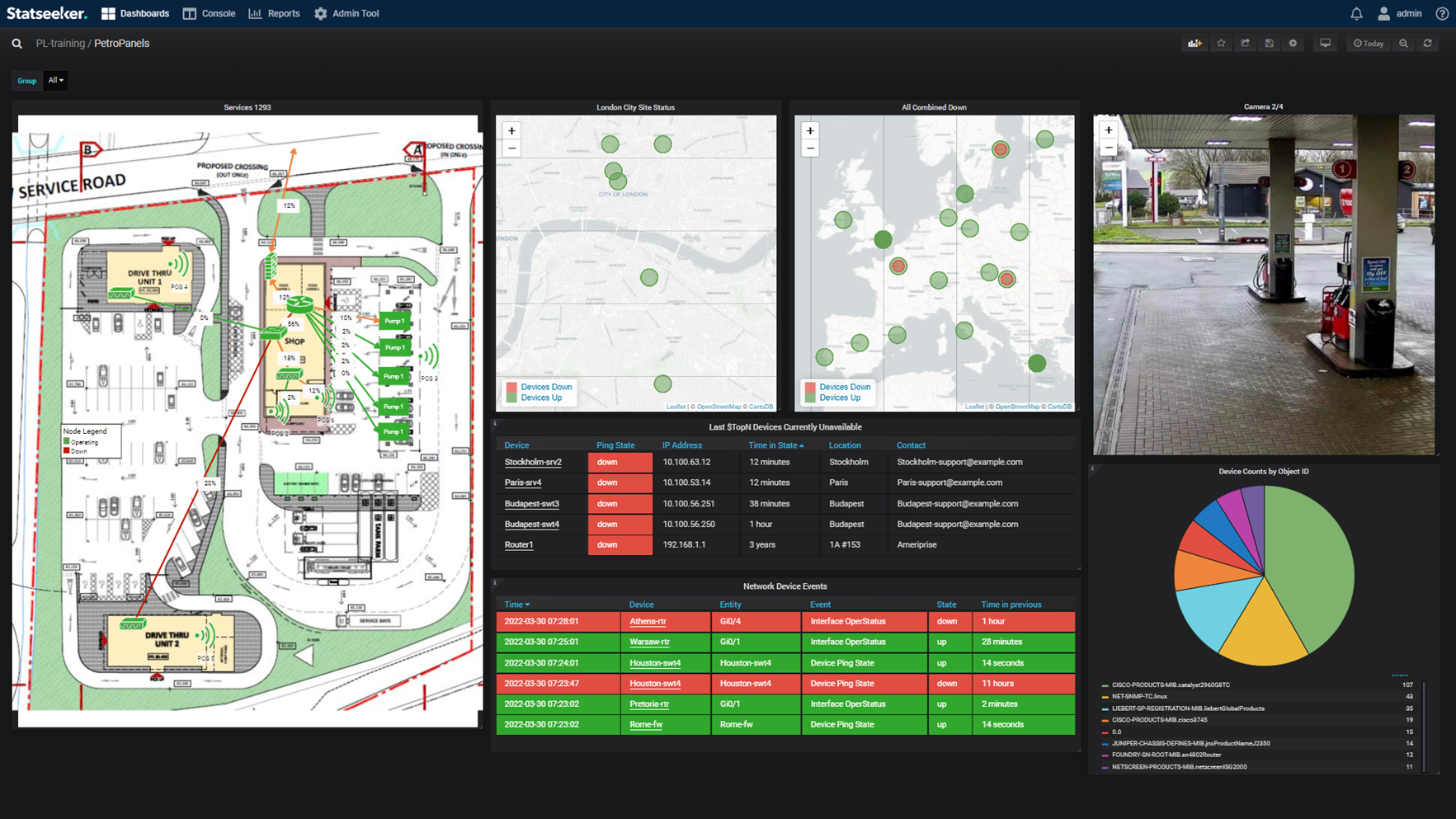
Task: Open the Group 'All' dropdown
Action: click(55, 81)
